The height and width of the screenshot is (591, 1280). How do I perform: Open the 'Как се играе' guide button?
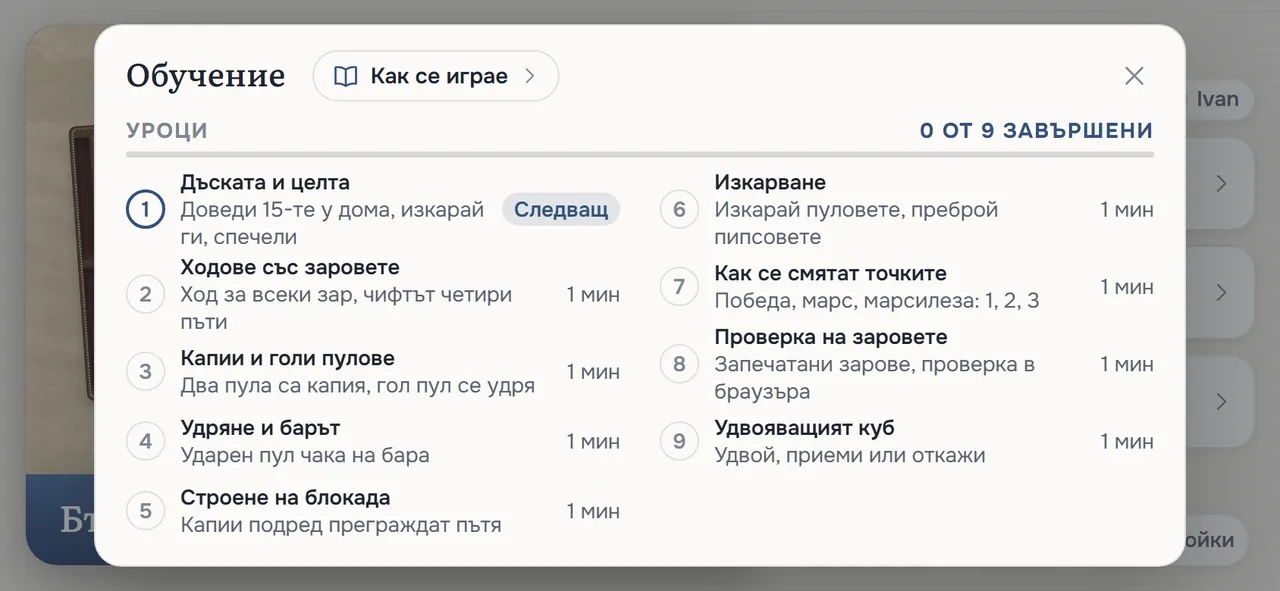click(435, 76)
